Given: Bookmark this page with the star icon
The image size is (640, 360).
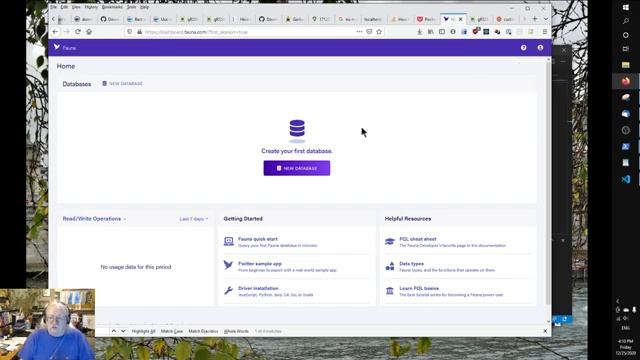Looking at the screenshot, I should pos(379,32).
